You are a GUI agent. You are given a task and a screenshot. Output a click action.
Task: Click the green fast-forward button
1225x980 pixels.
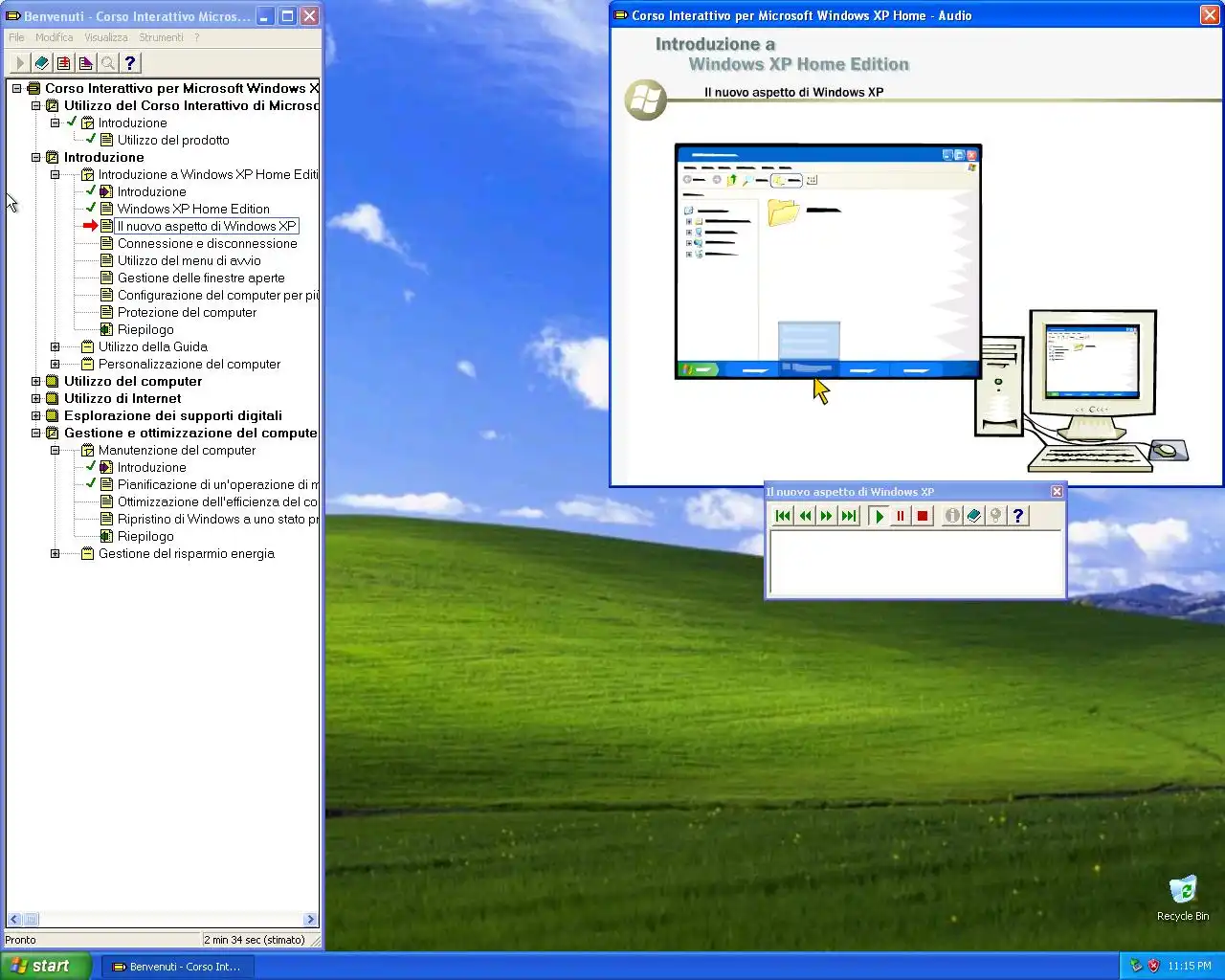827,516
